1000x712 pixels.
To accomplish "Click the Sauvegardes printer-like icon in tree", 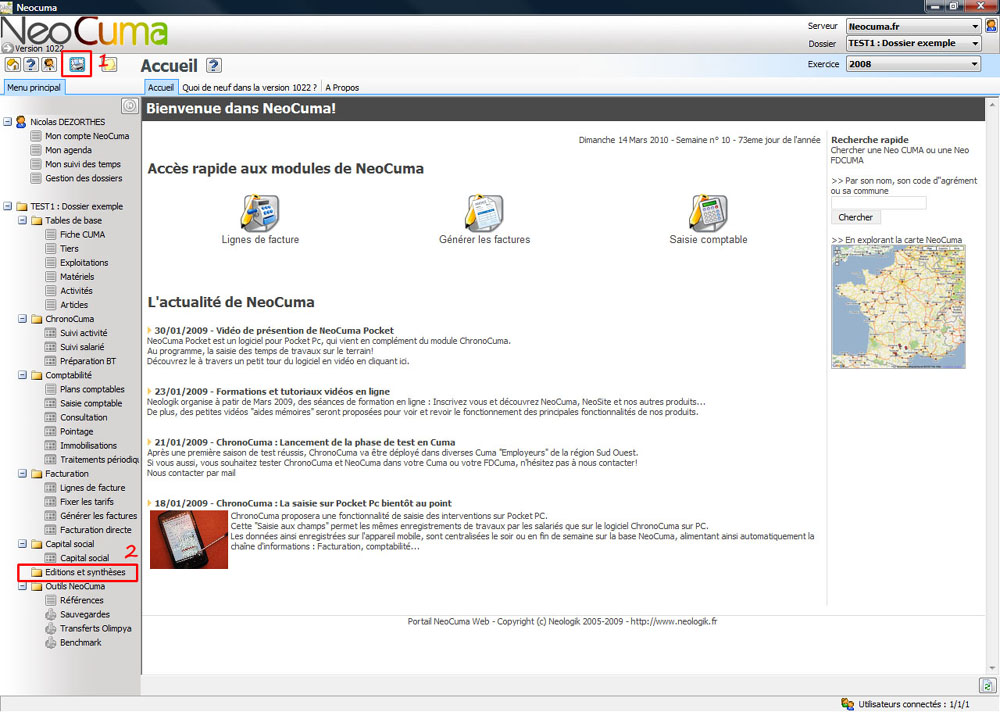I will [51, 614].
